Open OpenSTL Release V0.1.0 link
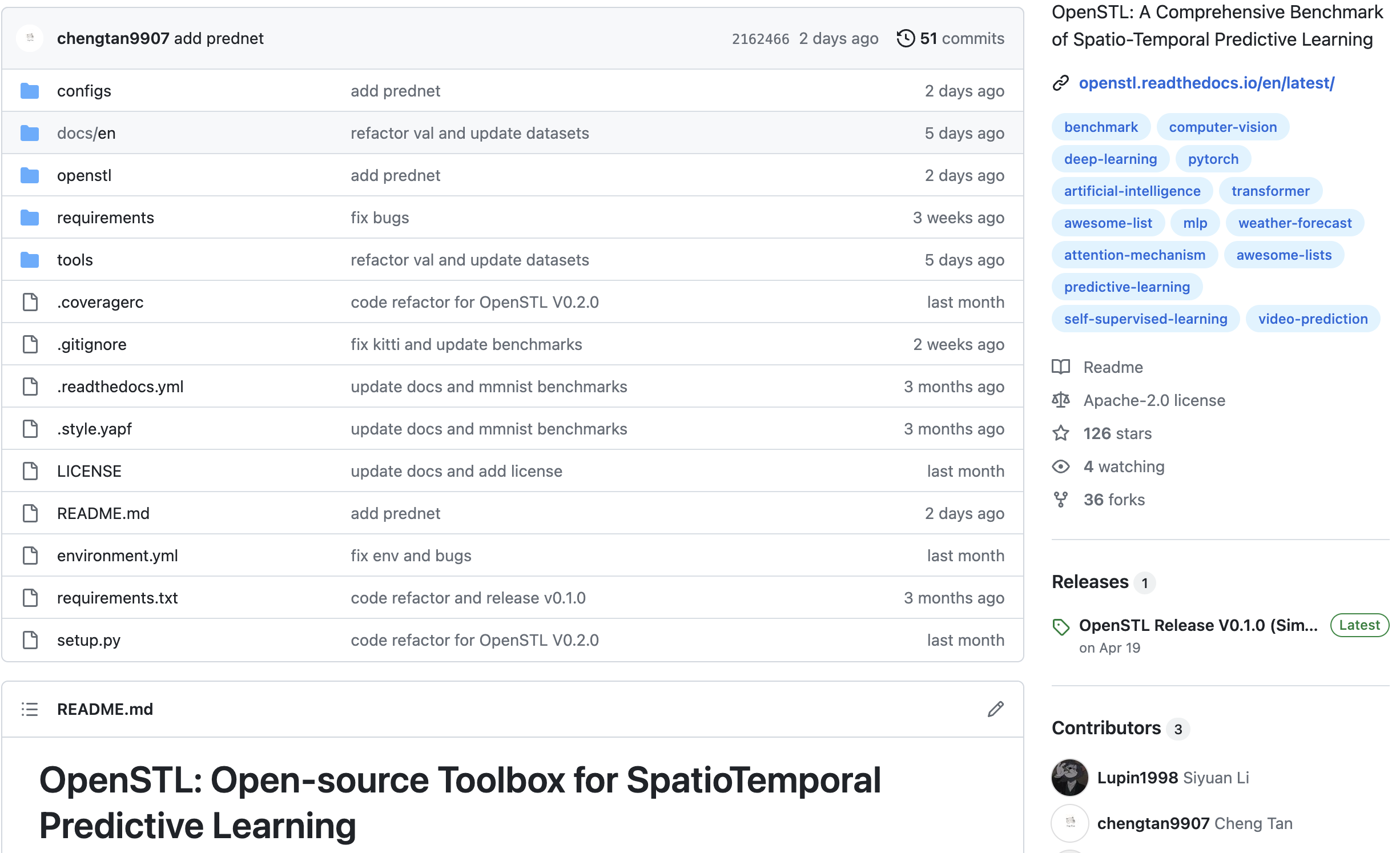Screen dimensions: 1400x853 [1198, 625]
